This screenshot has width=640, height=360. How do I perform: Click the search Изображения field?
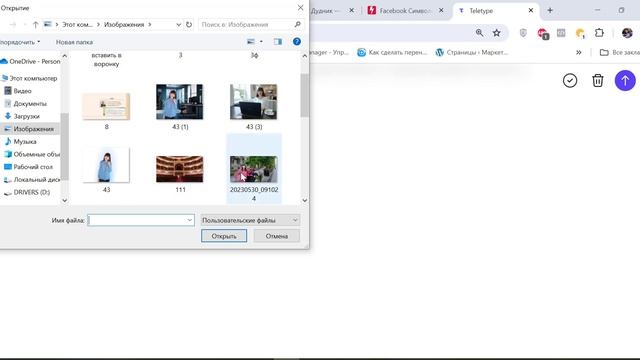pos(251,24)
